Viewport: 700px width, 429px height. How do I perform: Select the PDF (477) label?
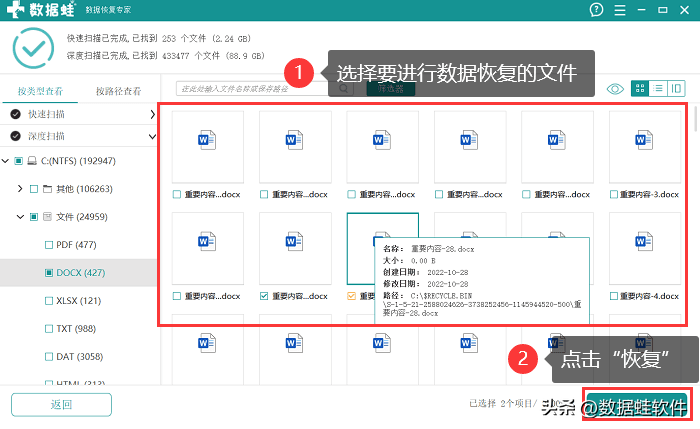[76, 245]
